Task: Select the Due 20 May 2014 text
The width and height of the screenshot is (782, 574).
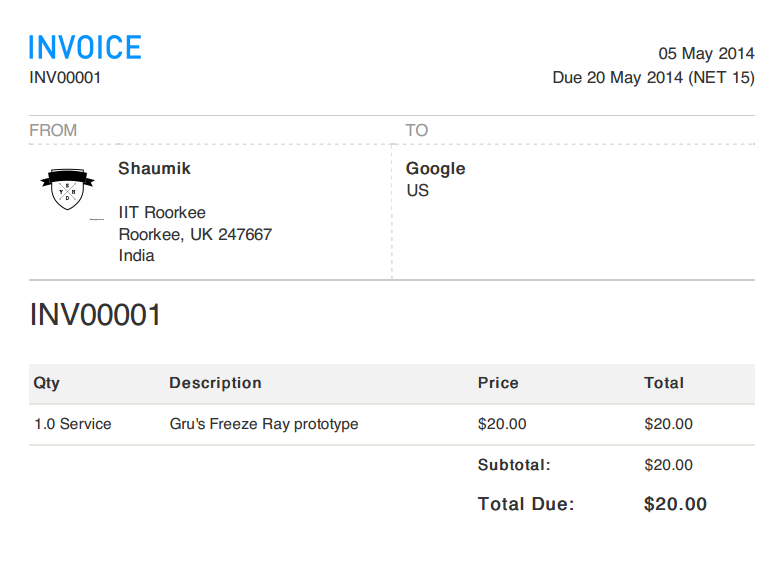Action: click(x=653, y=77)
